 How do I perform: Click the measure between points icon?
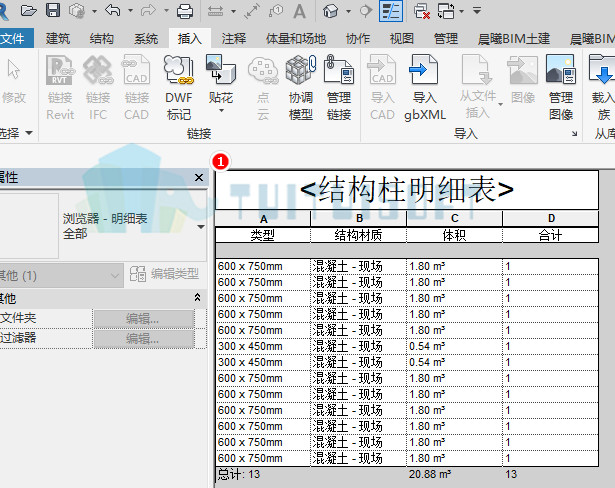point(251,11)
